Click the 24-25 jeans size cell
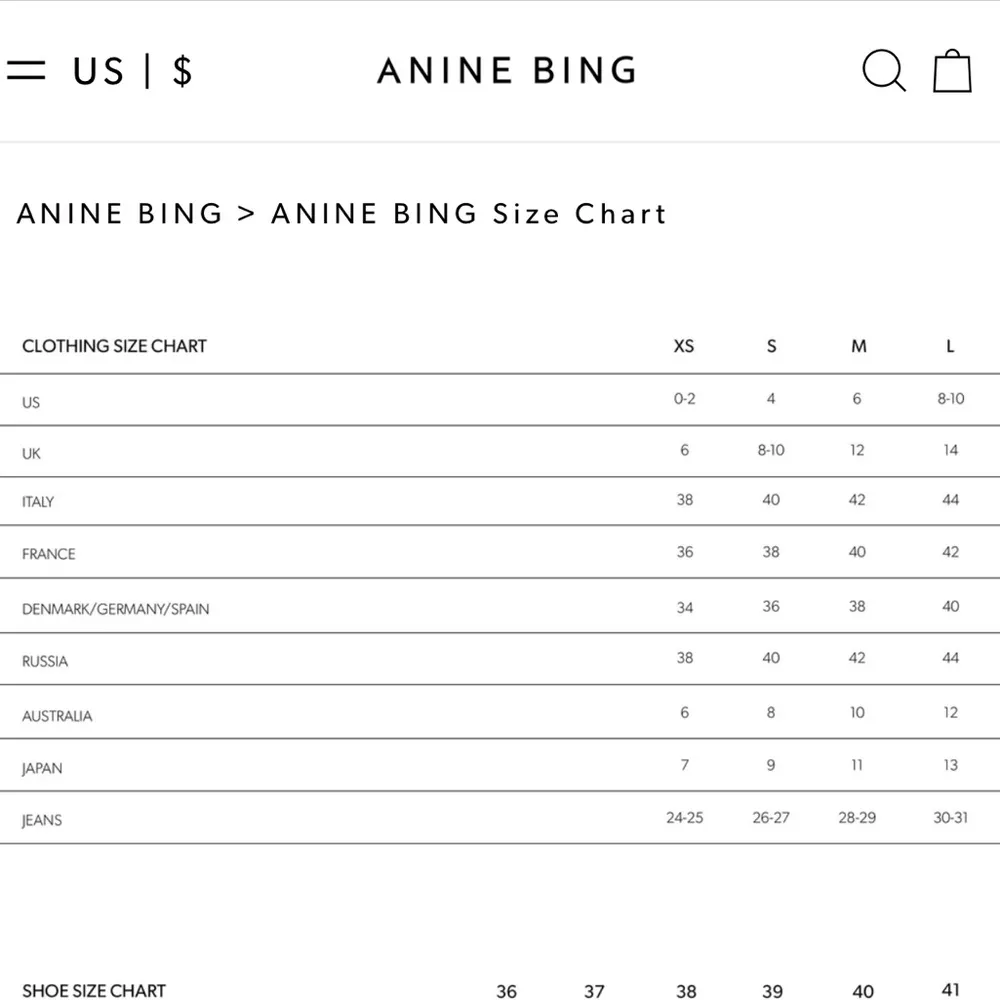This screenshot has width=1000, height=1000. [685, 817]
